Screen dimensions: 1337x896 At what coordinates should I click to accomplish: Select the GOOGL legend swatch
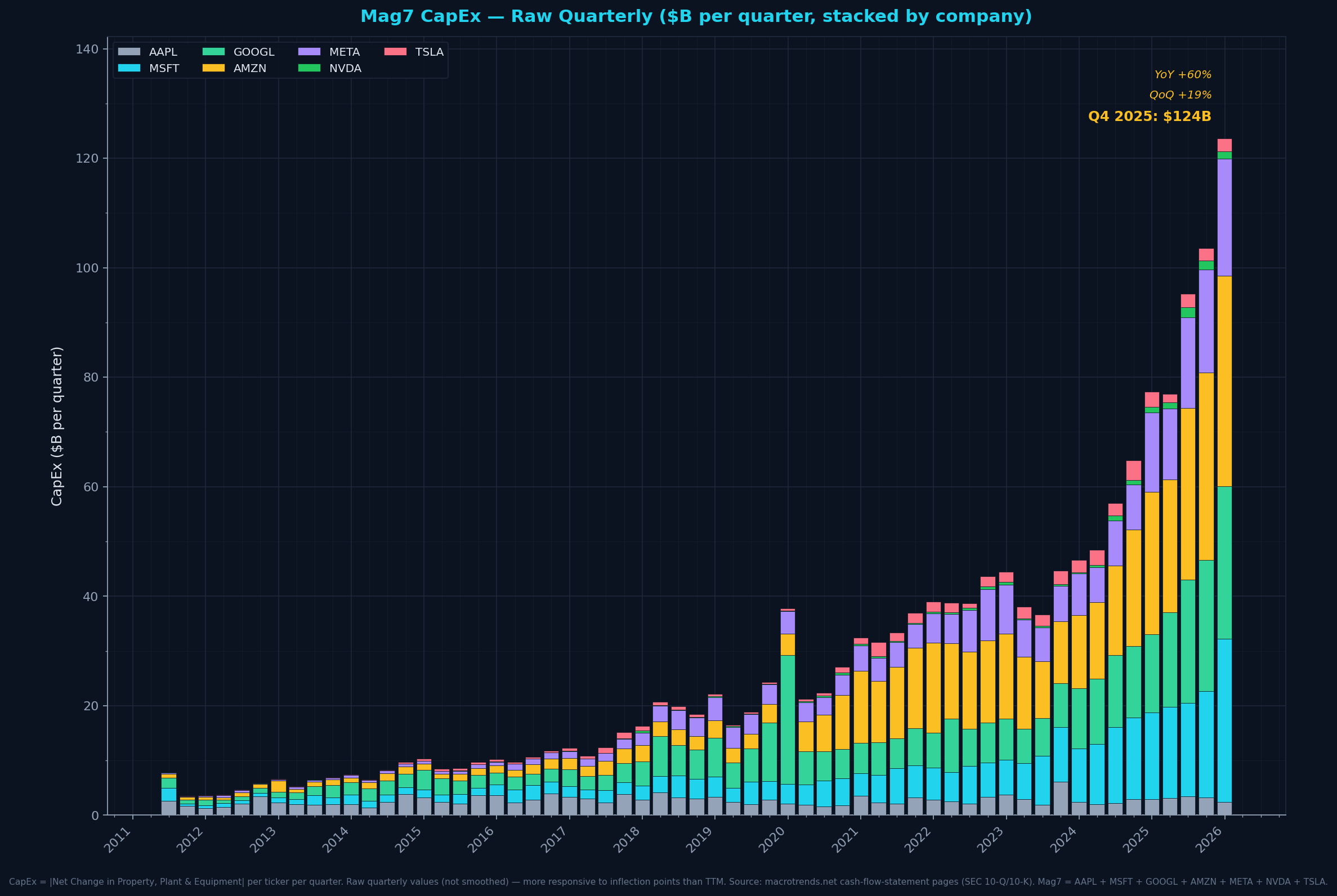tap(213, 52)
